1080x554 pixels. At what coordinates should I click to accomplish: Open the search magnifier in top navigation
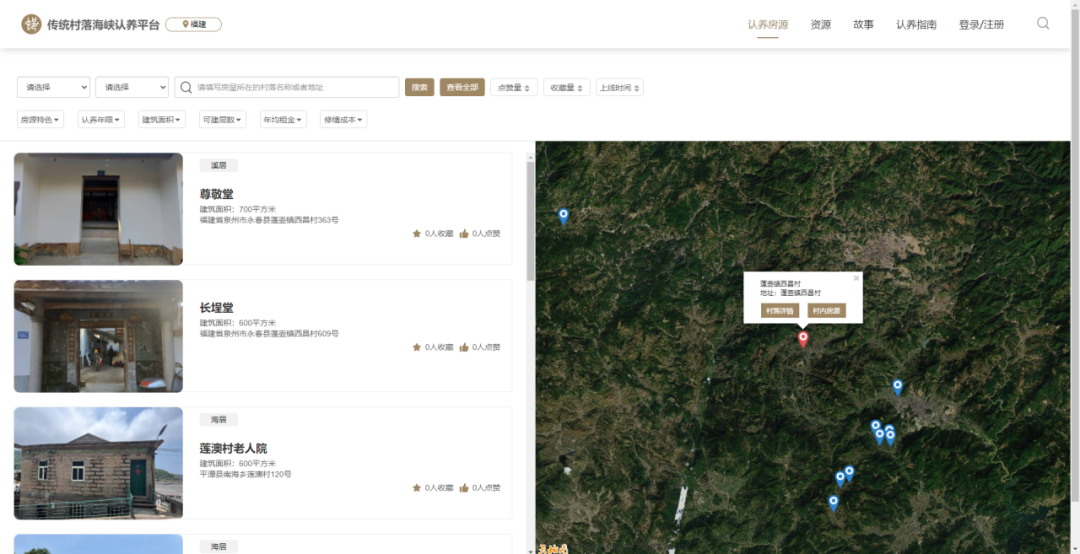tap(1043, 23)
